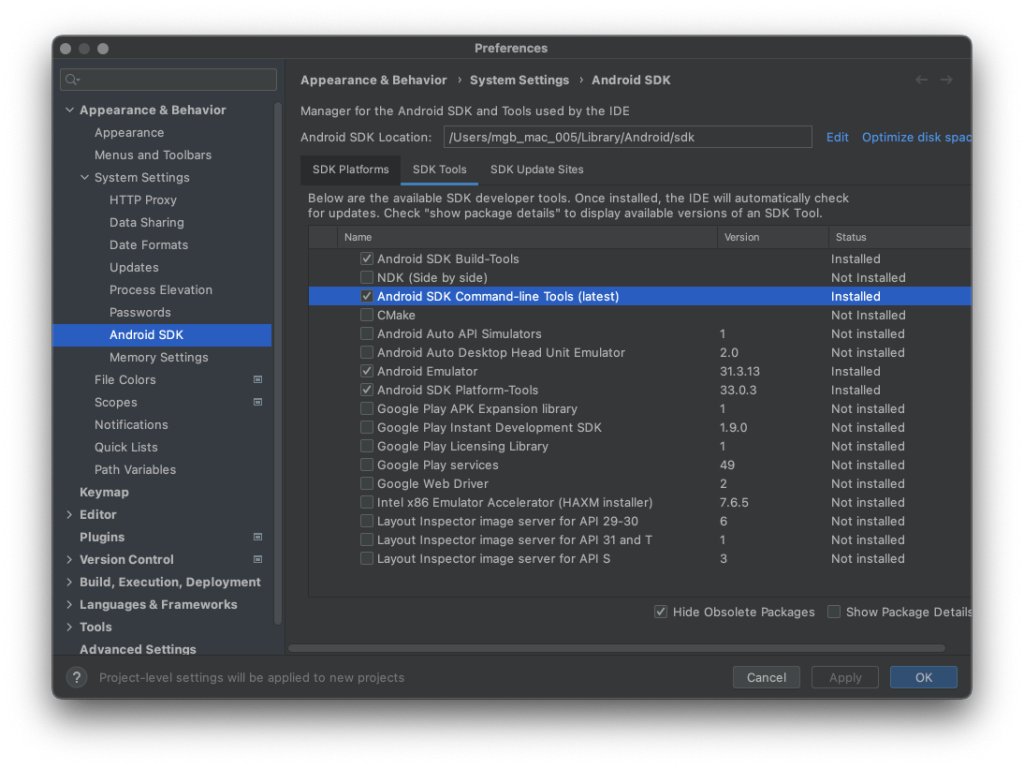Open SDK Update Sites tab

click(537, 170)
